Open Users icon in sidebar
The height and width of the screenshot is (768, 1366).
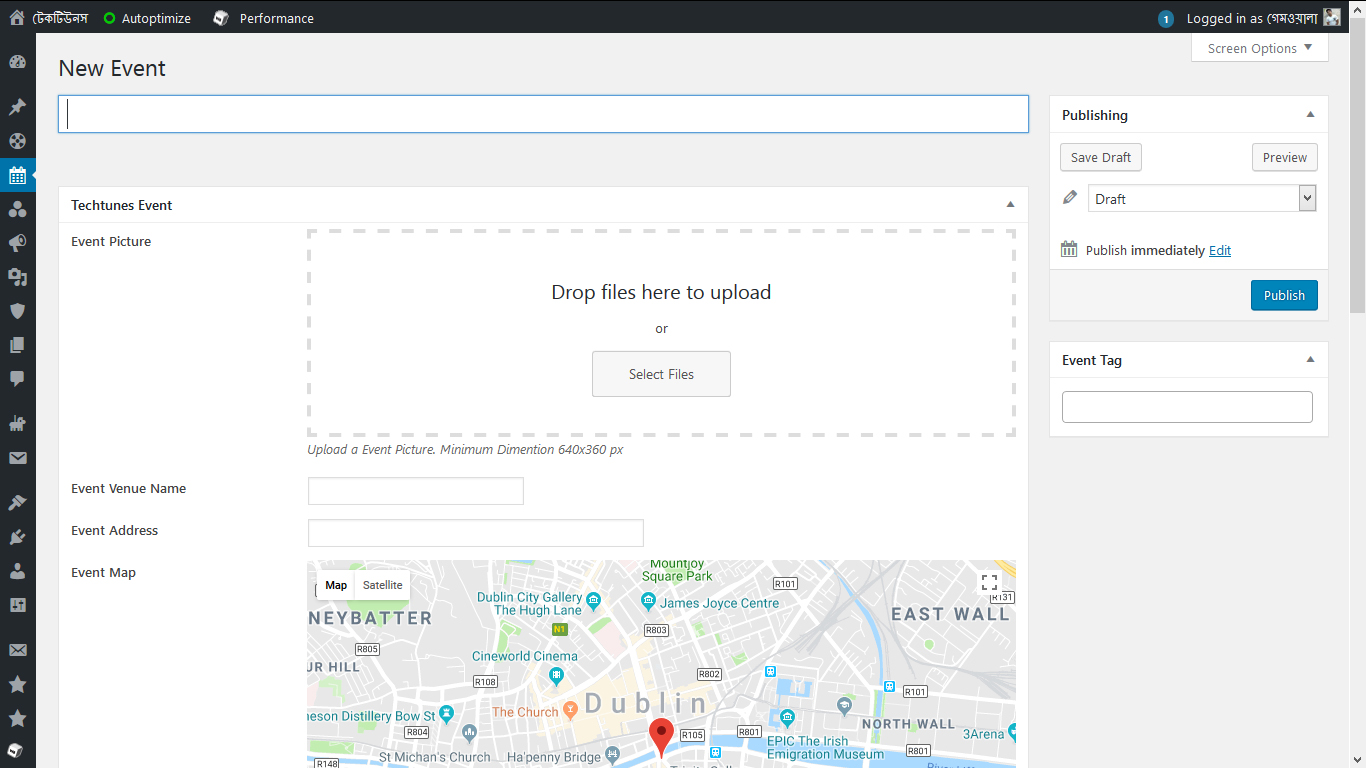(17, 571)
